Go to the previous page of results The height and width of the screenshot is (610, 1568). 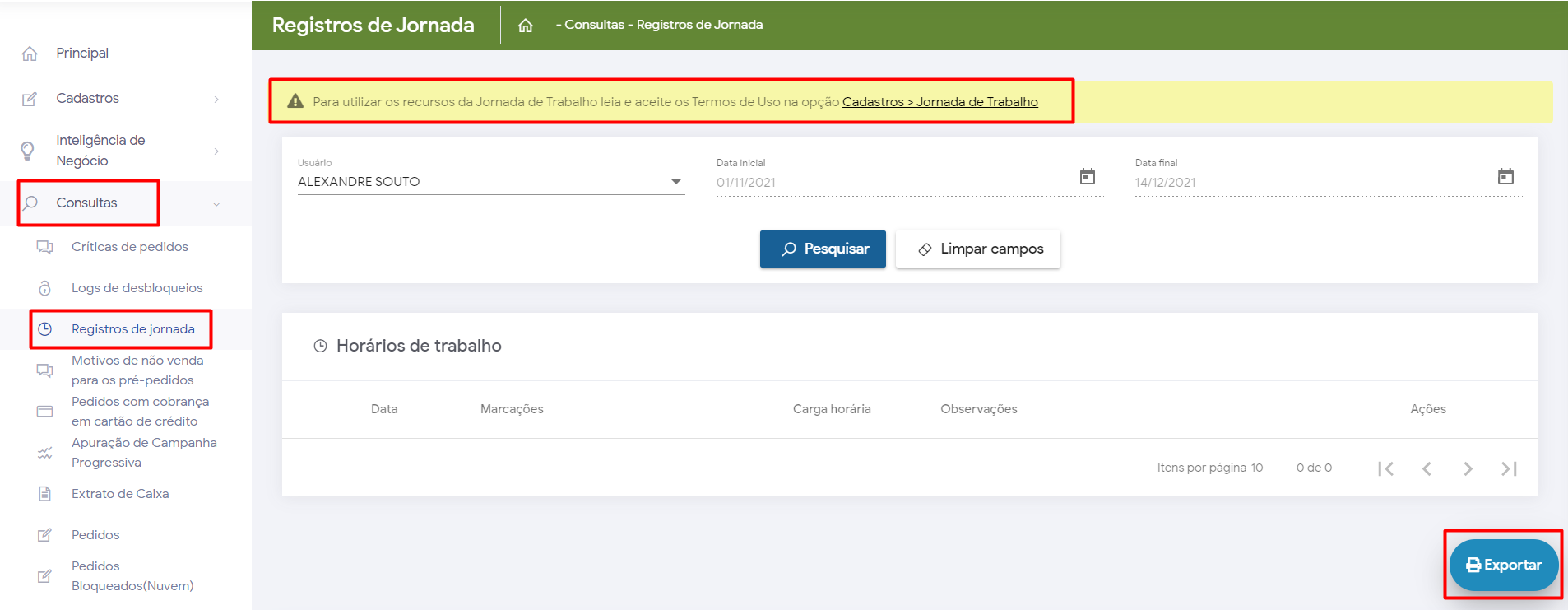point(1427,468)
